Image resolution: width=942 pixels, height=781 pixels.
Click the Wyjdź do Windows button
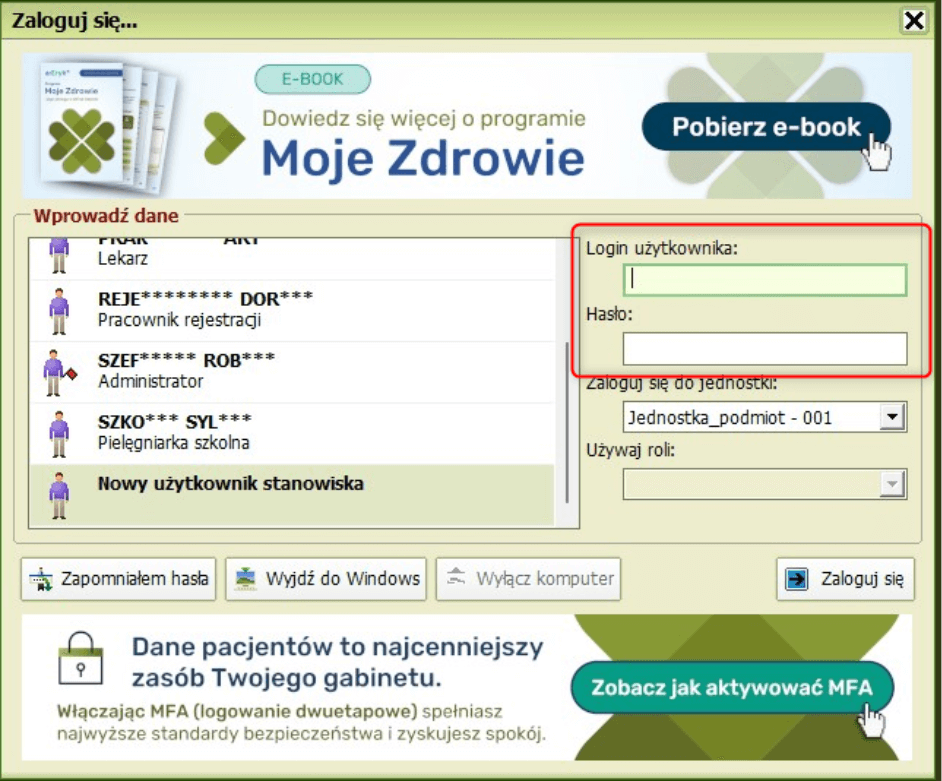tap(326, 579)
